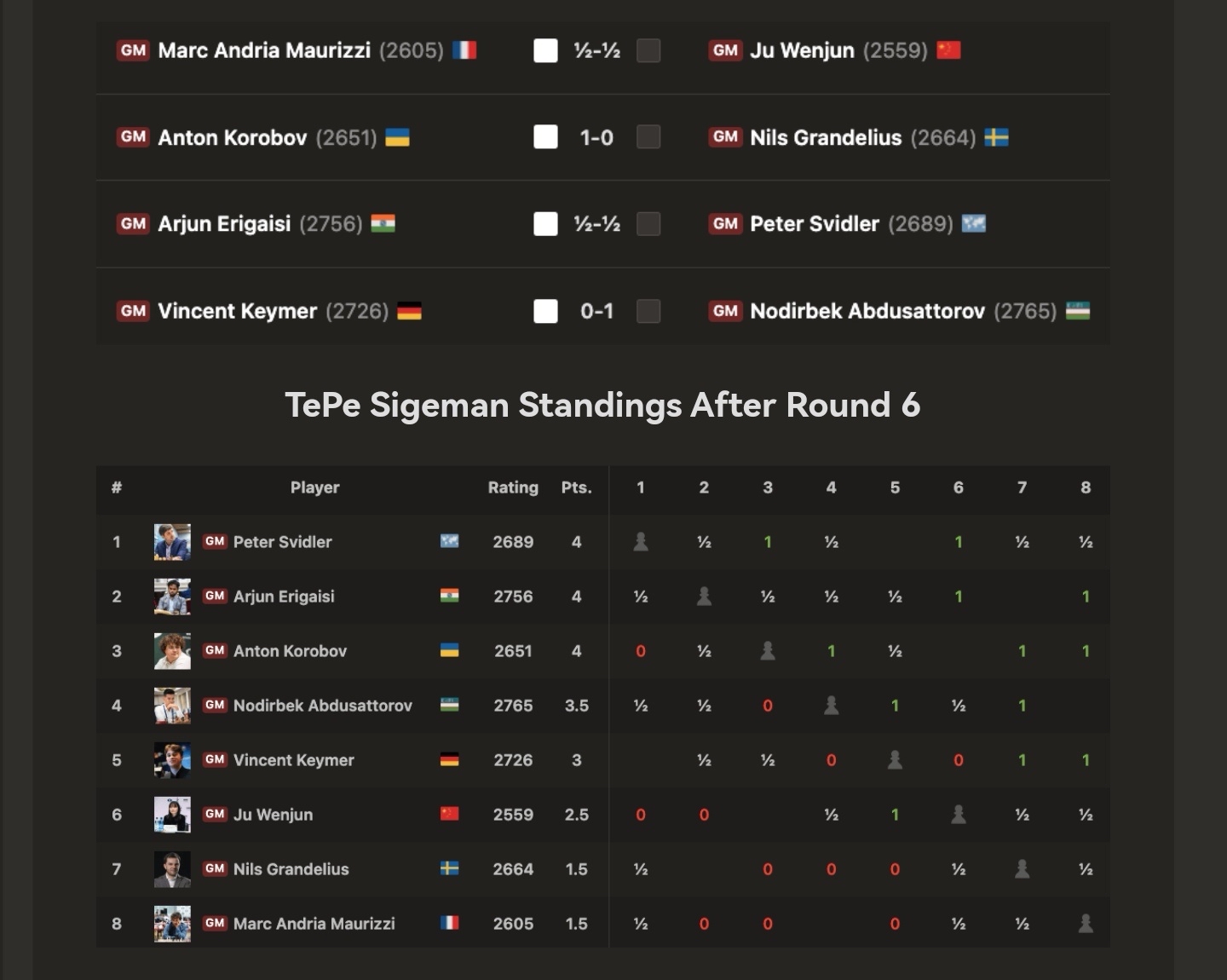Open Nodirbek Abdusattorov's name link in the pairings

[867, 311]
